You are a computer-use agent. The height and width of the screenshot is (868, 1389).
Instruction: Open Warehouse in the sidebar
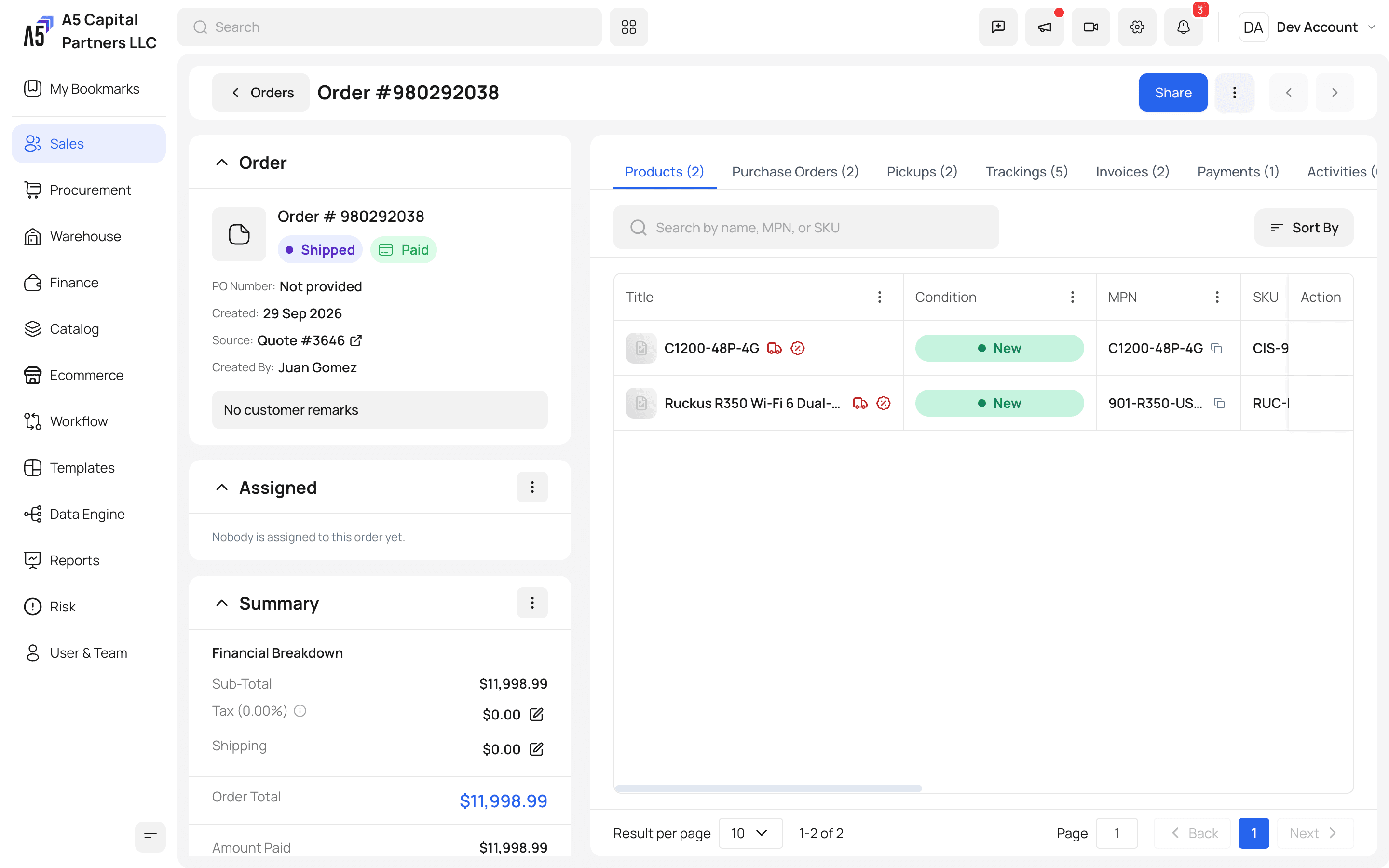89,236
